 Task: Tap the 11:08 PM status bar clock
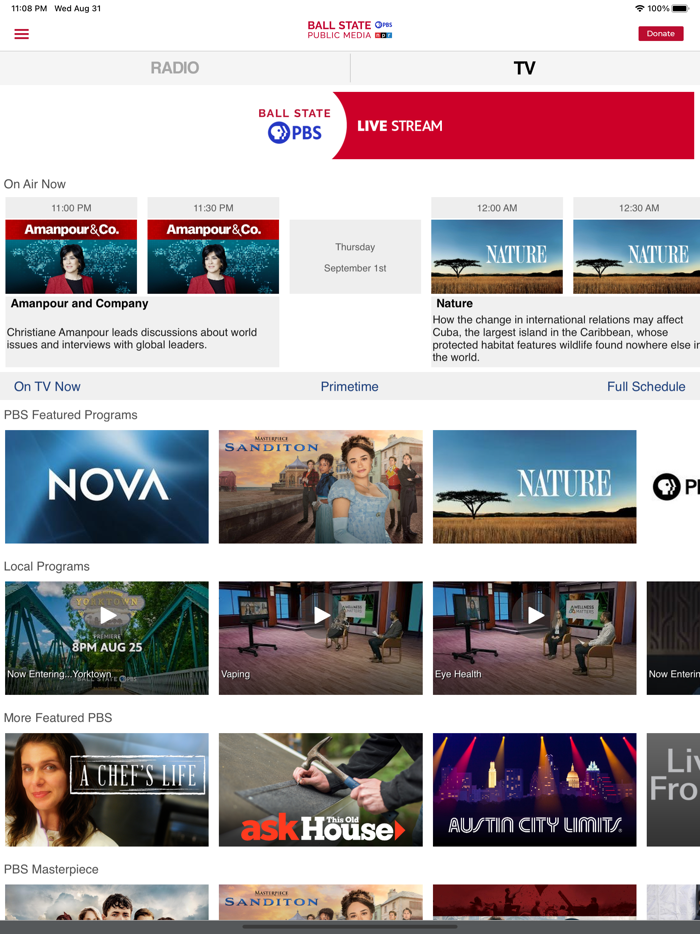point(29,8)
